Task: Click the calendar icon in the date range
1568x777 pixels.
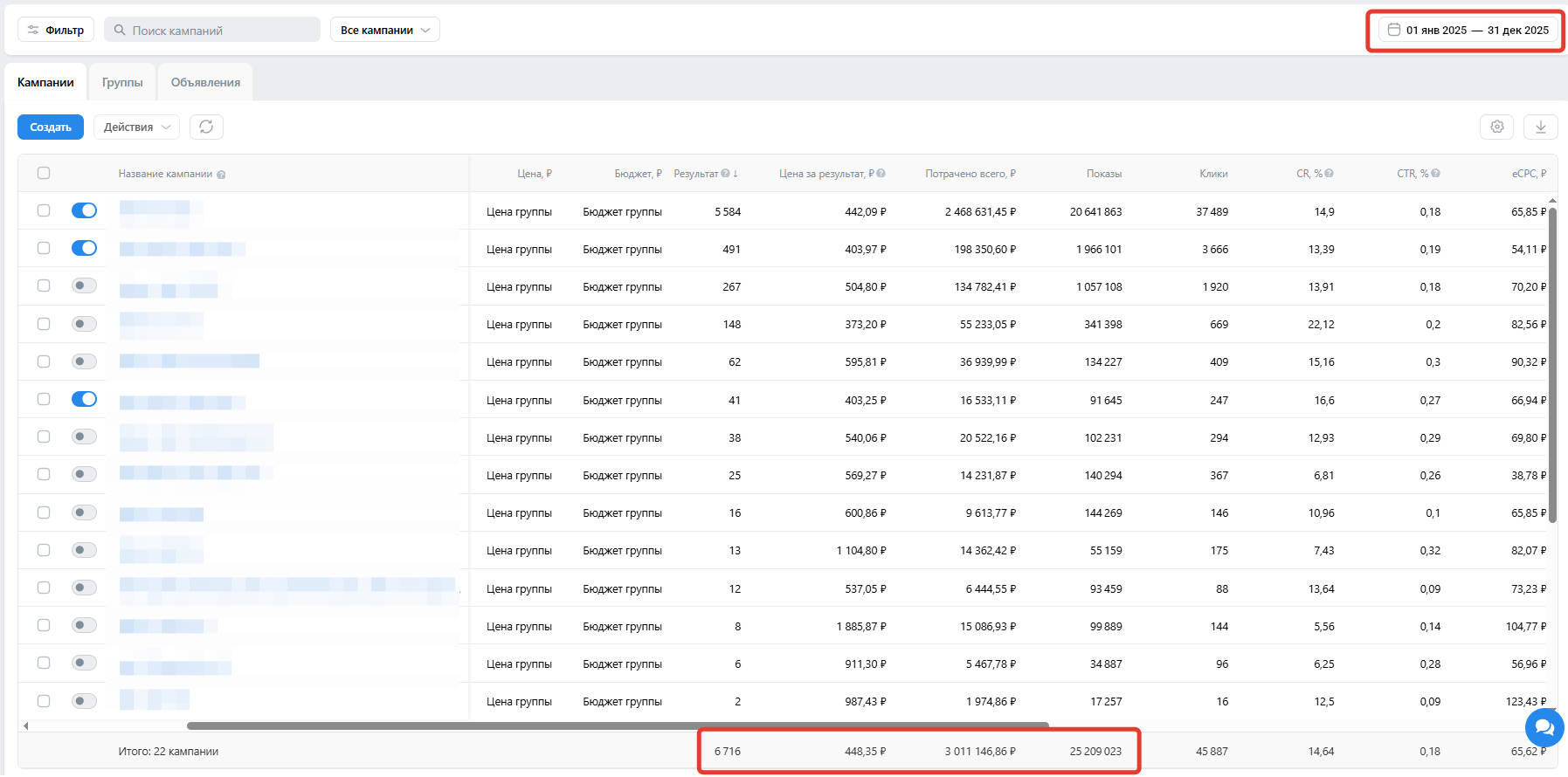Action: [1394, 30]
